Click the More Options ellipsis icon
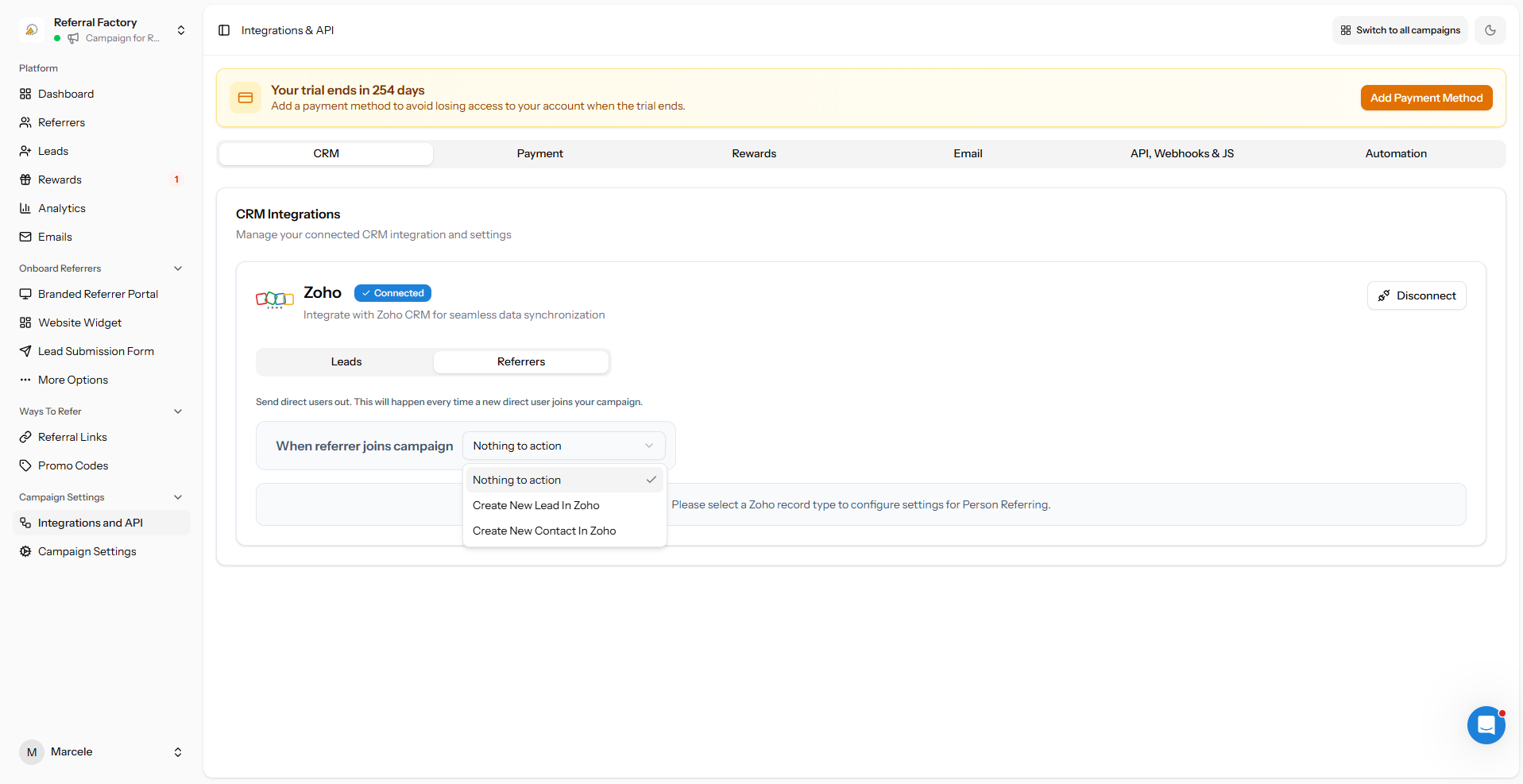 click(25, 380)
